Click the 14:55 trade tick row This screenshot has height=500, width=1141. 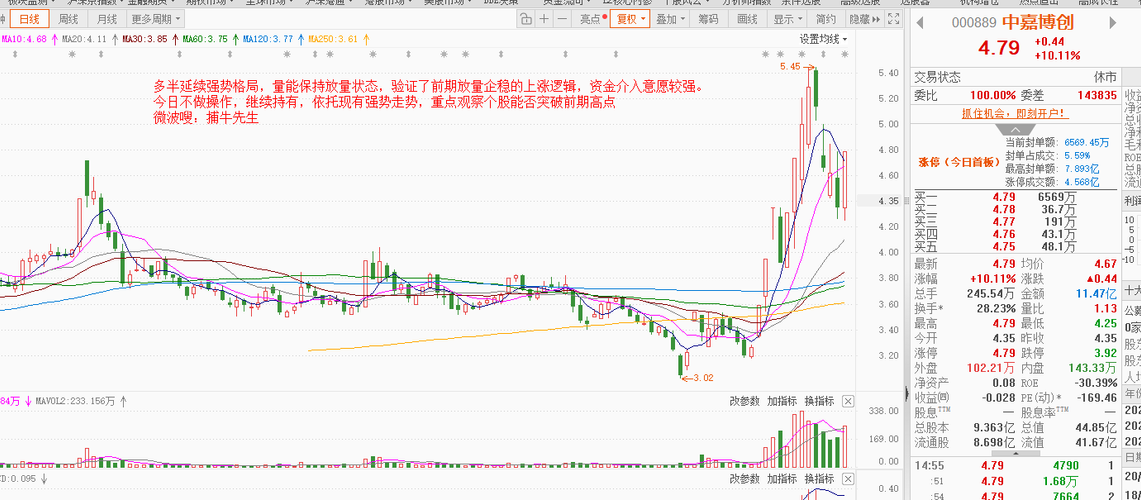coord(1015,466)
